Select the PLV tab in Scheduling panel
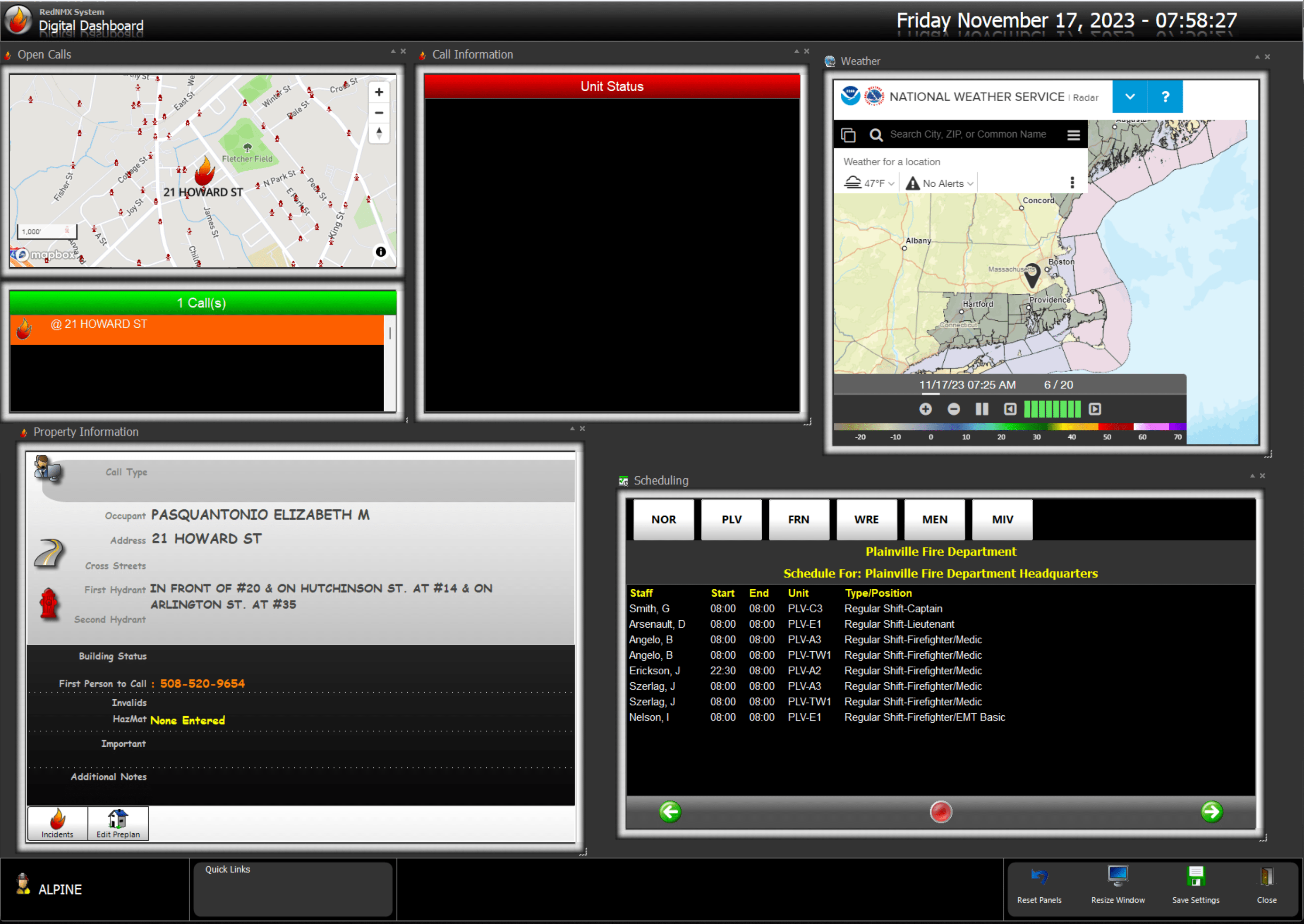Image resolution: width=1304 pixels, height=924 pixels. tap(731, 519)
